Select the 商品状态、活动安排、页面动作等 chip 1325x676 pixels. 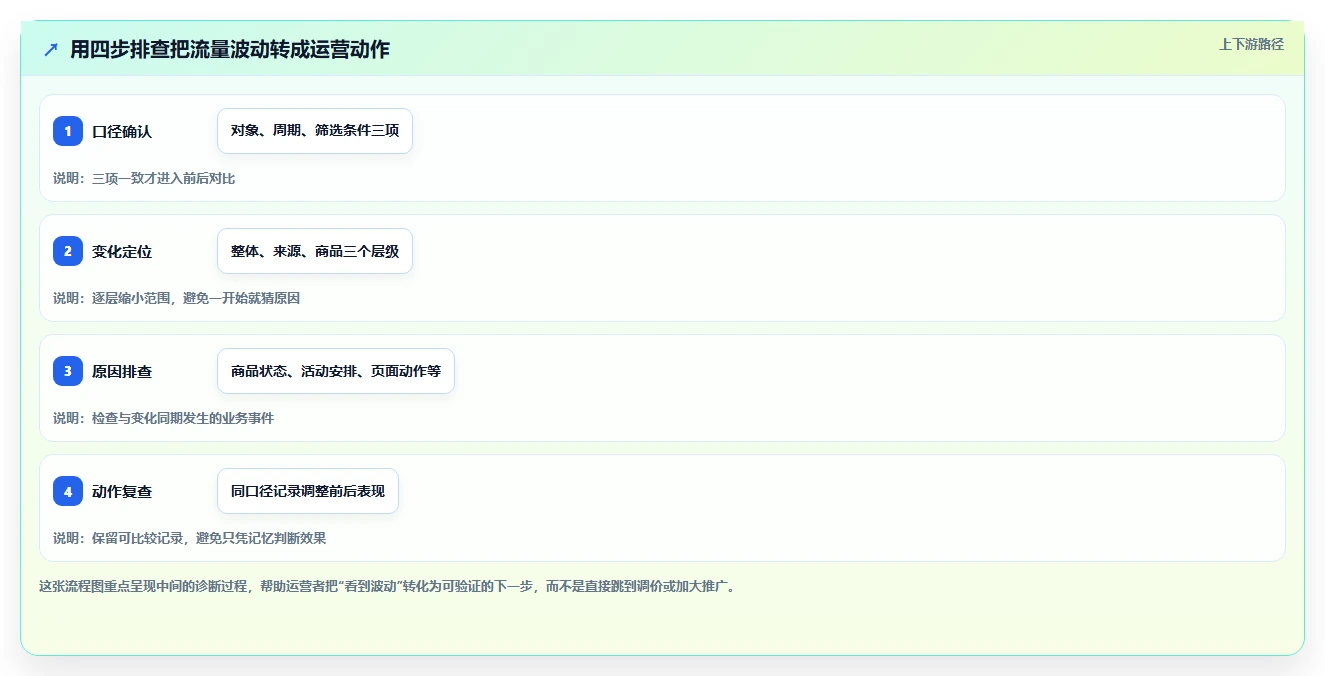[x=336, y=371]
